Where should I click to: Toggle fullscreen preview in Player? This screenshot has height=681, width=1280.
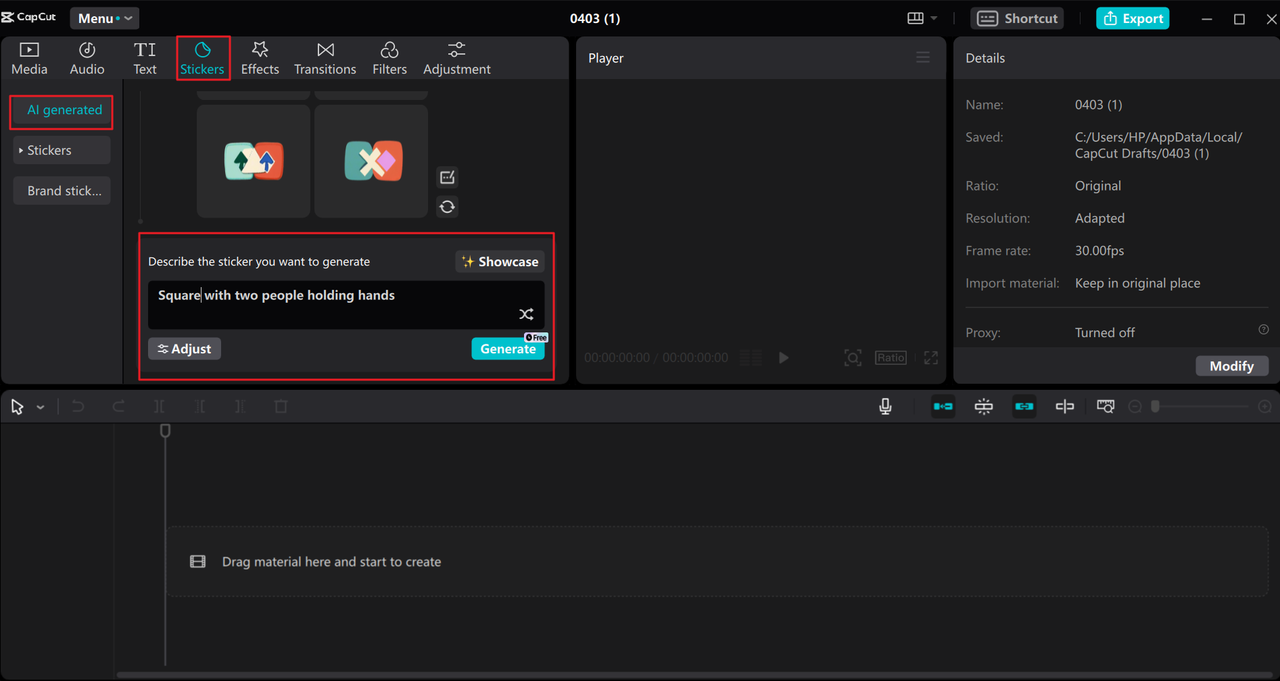(931, 357)
